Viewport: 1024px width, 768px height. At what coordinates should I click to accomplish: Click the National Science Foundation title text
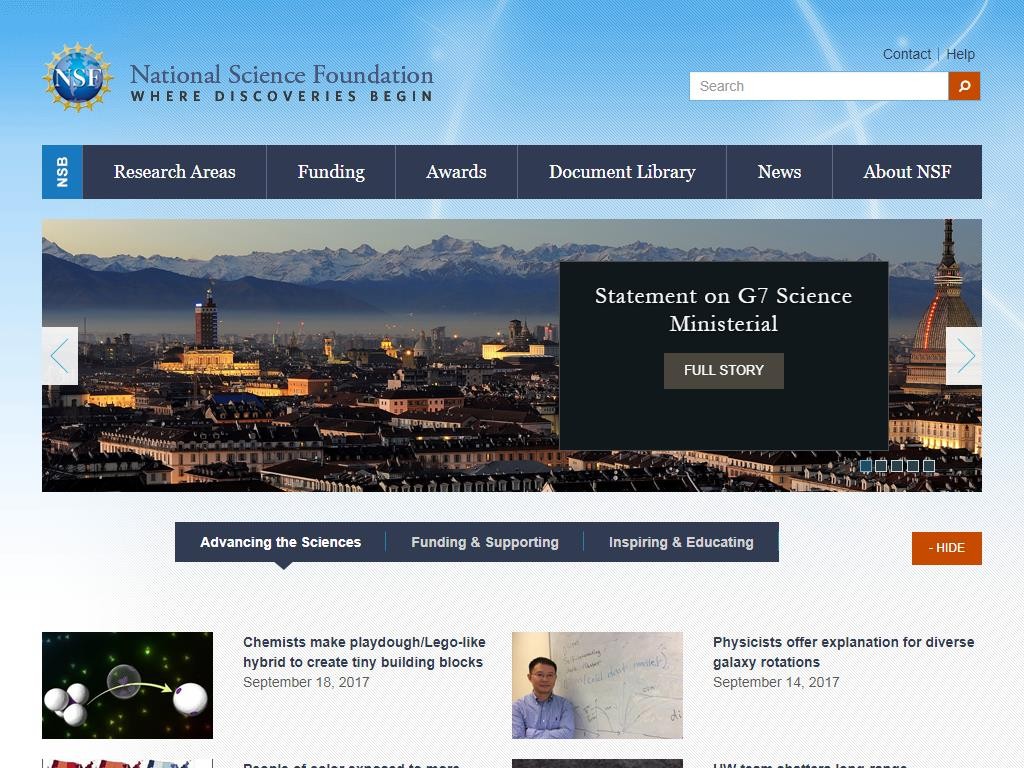[281, 74]
